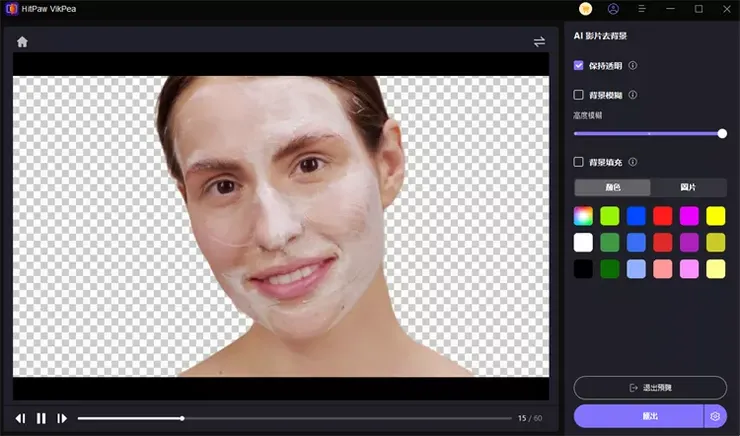Pick the black color swatch

pos(583,269)
